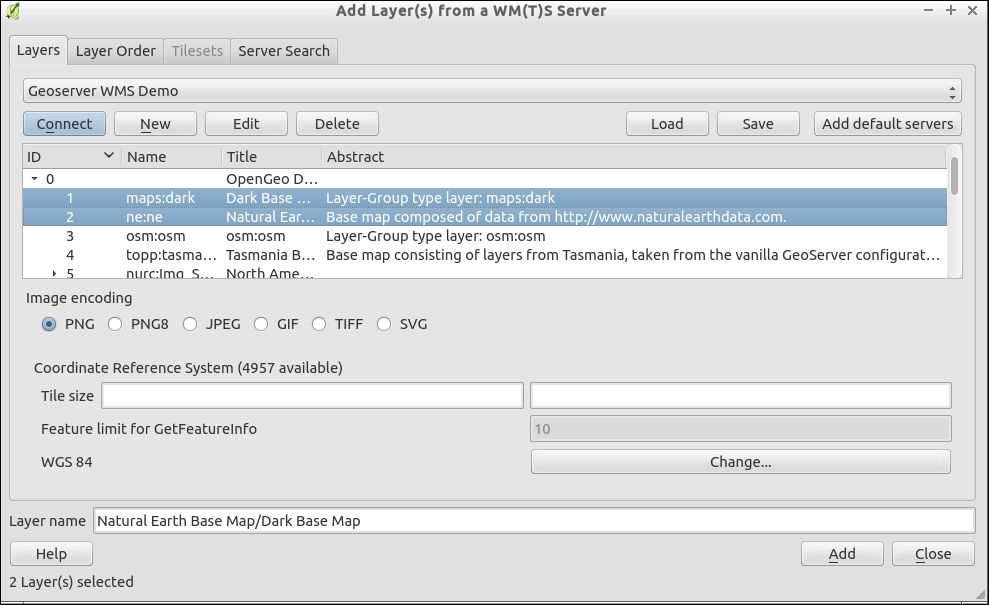The width and height of the screenshot is (989, 605).
Task: Click the first Tile size input box
Action: (312, 396)
